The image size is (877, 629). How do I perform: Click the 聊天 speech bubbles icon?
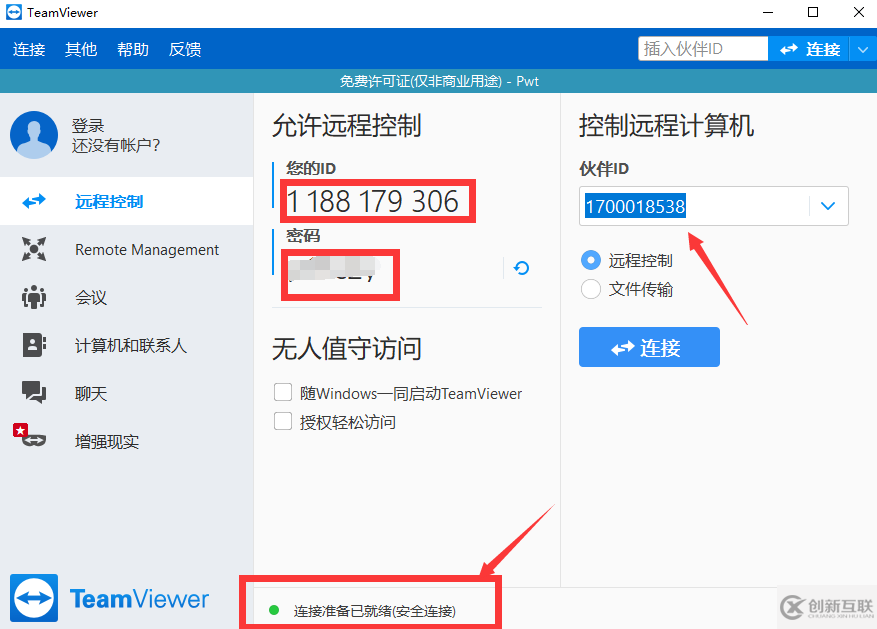click(x=34, y=392)
